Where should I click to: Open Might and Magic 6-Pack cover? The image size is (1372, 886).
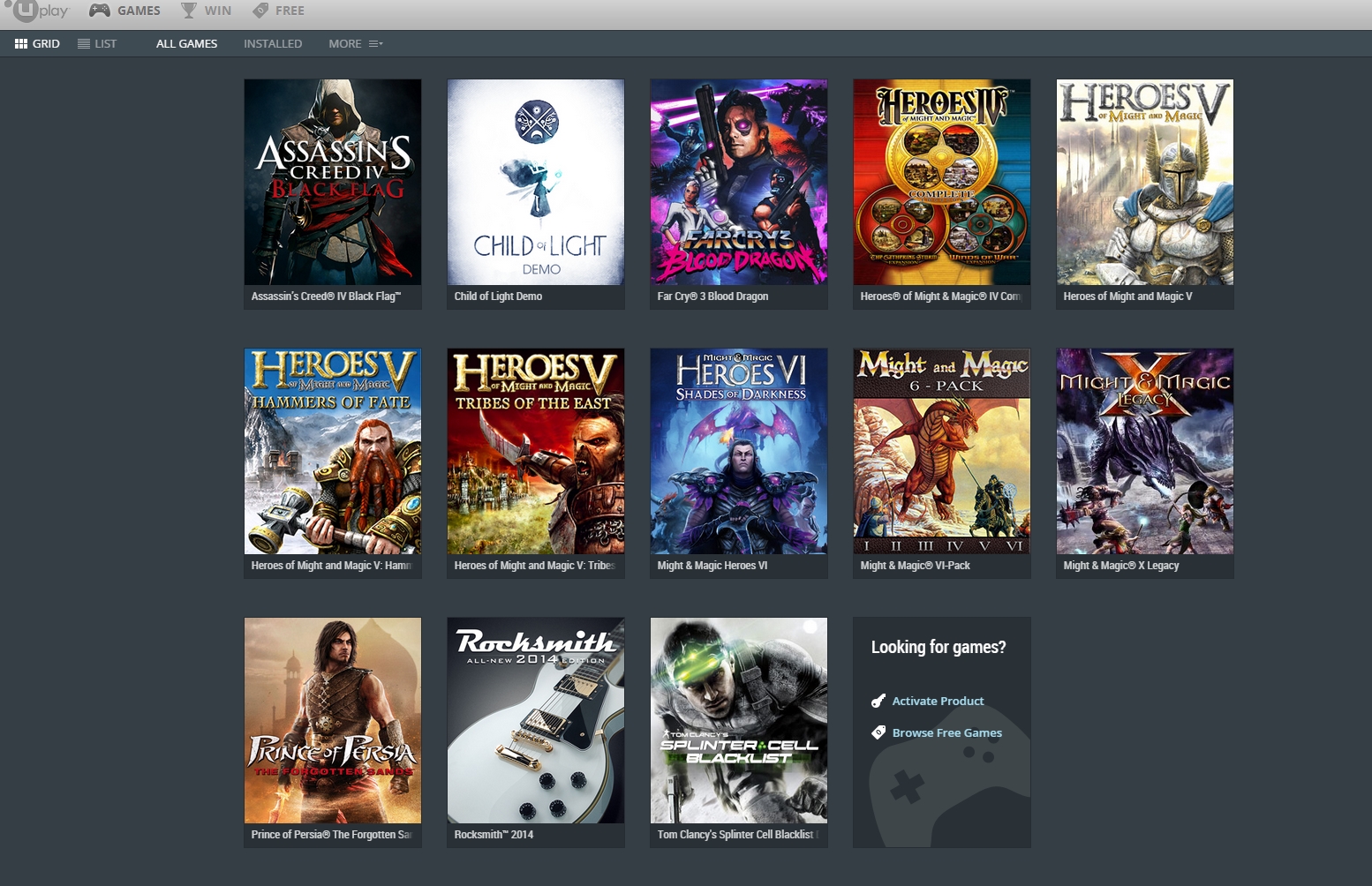pyautogui.click(x=942, y=451)
